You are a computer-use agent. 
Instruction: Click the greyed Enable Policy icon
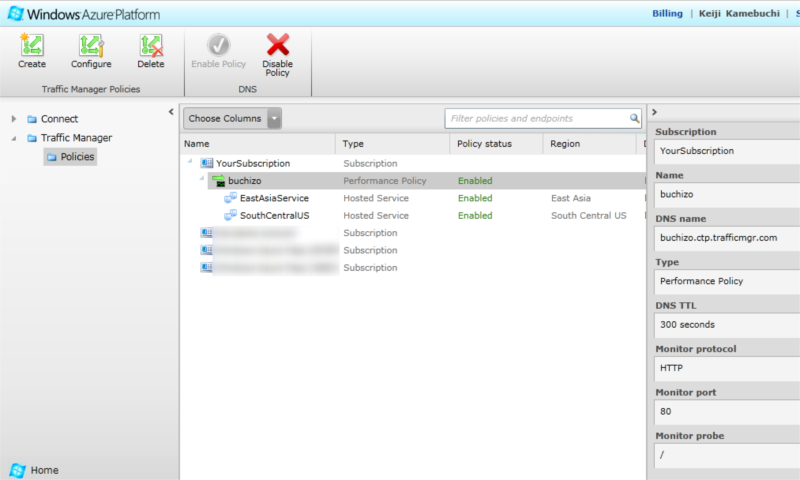pyautogui.click(x=218, y=45)
